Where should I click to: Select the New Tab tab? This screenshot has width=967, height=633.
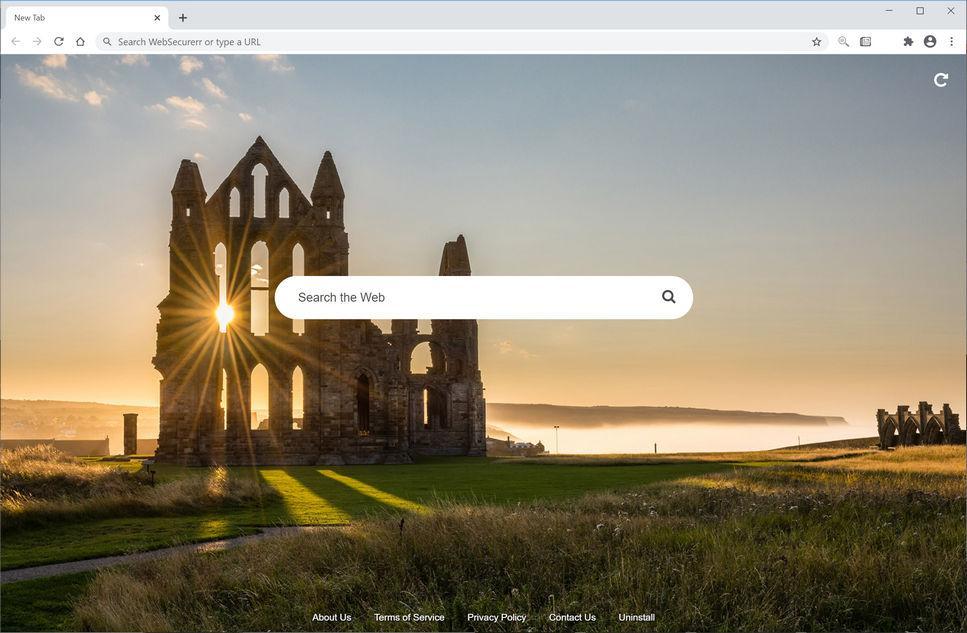[x=85, y=18]
